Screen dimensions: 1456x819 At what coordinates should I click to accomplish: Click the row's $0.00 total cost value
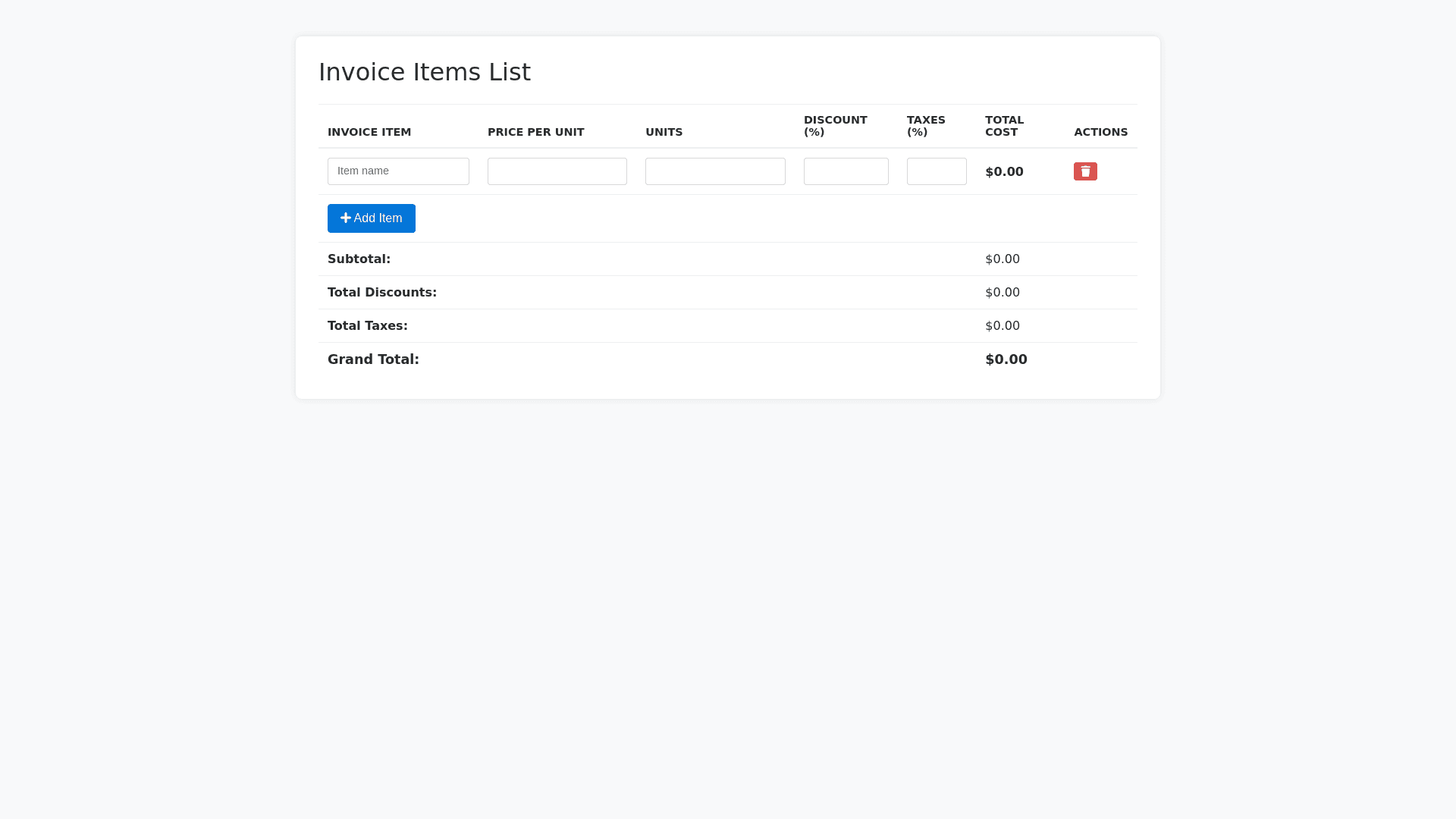pyautogui.click(x=1004, y=172)
